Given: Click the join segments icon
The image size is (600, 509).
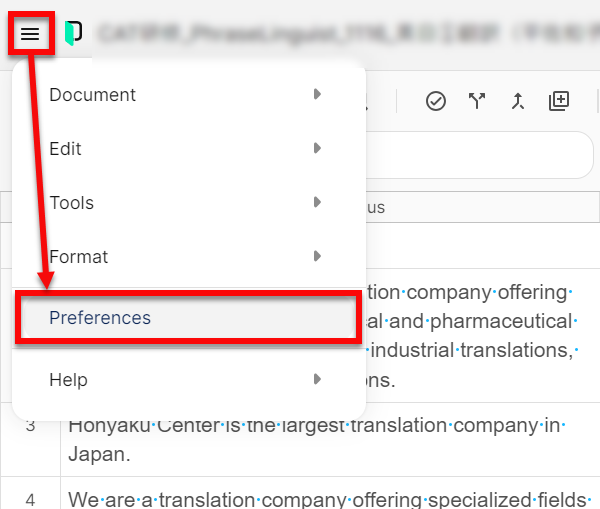Looking at the screenshot, I should [x=518, y=101].
